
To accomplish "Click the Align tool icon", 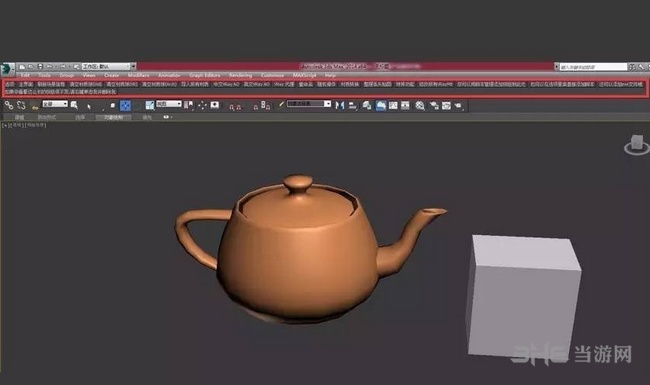I will coord(352,106).
